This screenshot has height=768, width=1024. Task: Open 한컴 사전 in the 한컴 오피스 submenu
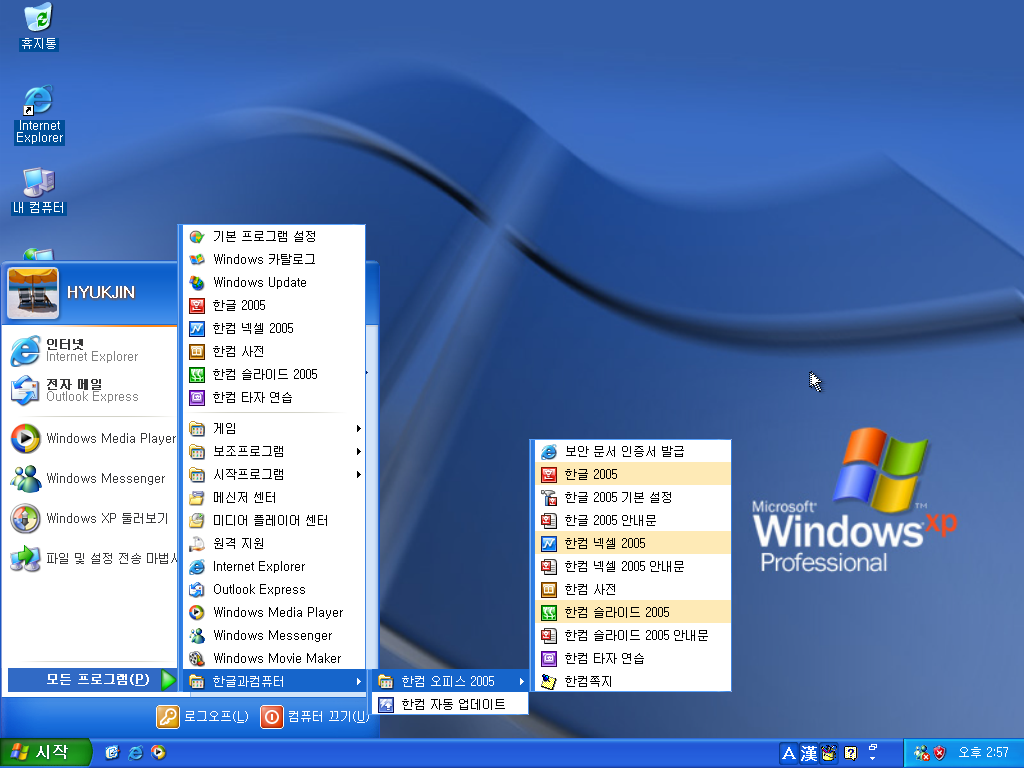click(632, 589)
